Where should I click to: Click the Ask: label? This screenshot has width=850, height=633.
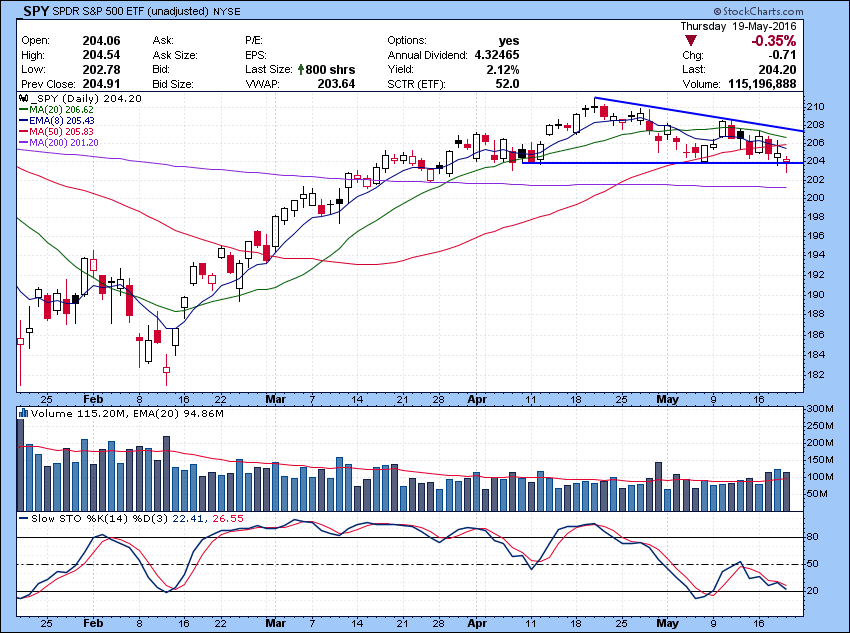[x=163, y=41]
